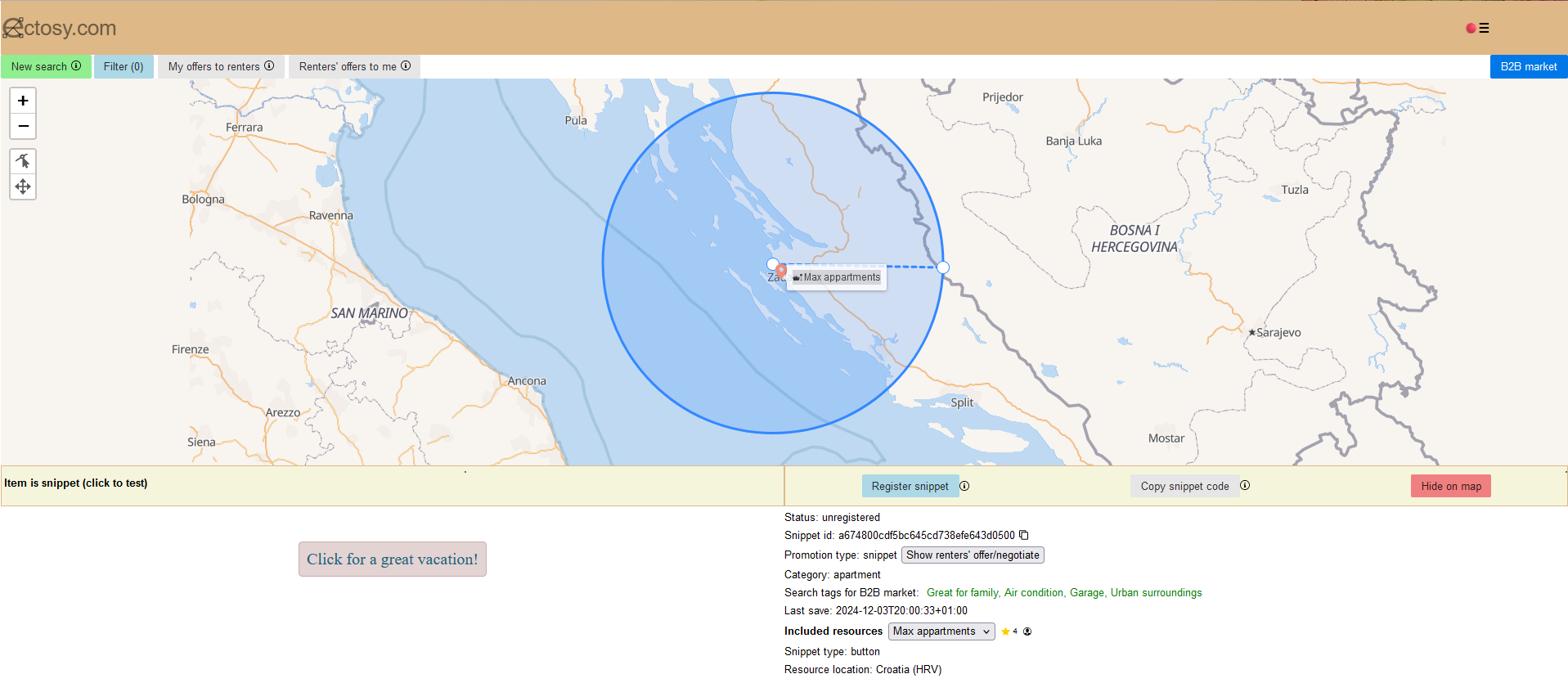Open the New search tab
Viewport: 1568px width, 692px height.
point(46,66)
